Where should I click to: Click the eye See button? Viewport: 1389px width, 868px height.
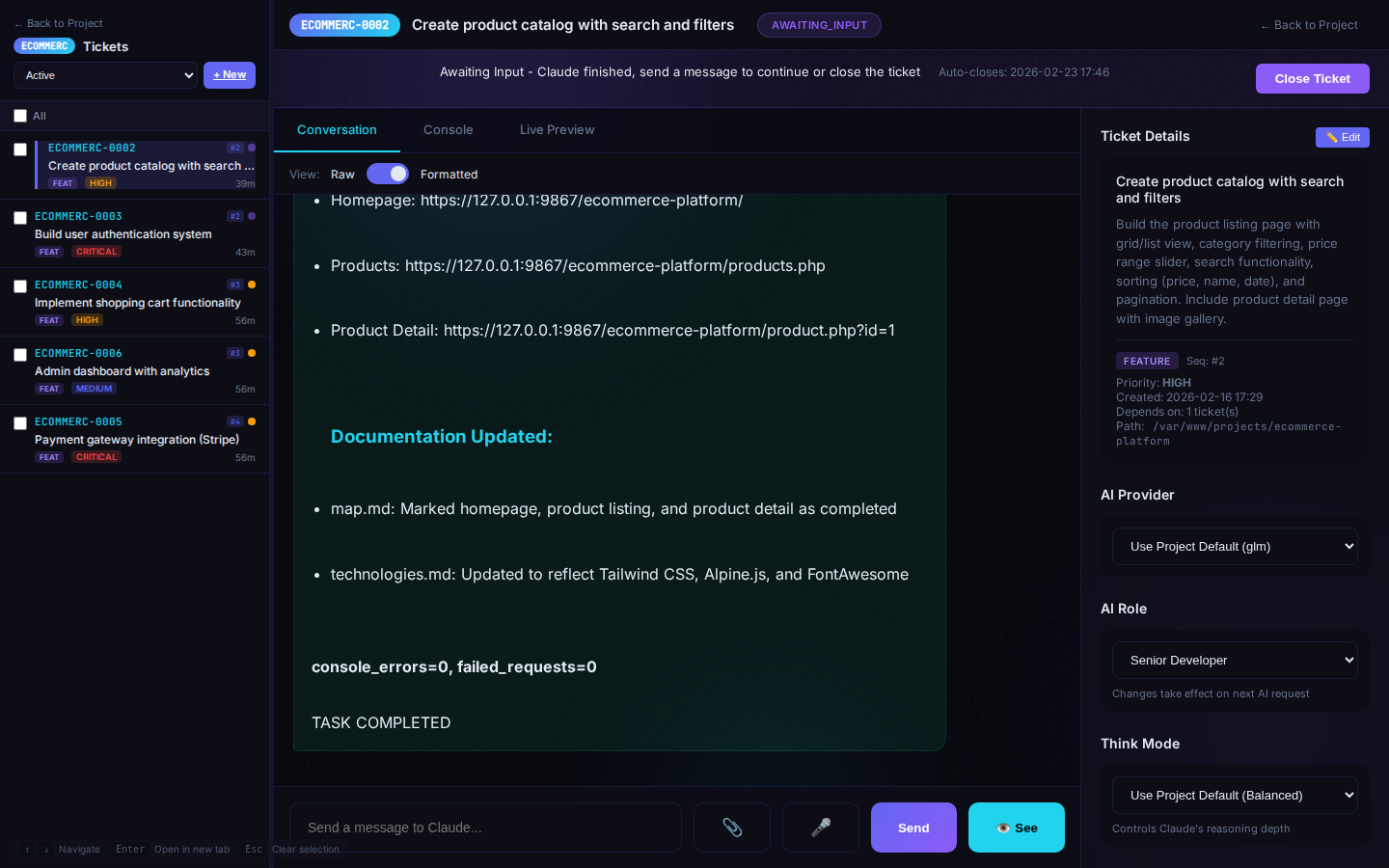(1016, 827)
